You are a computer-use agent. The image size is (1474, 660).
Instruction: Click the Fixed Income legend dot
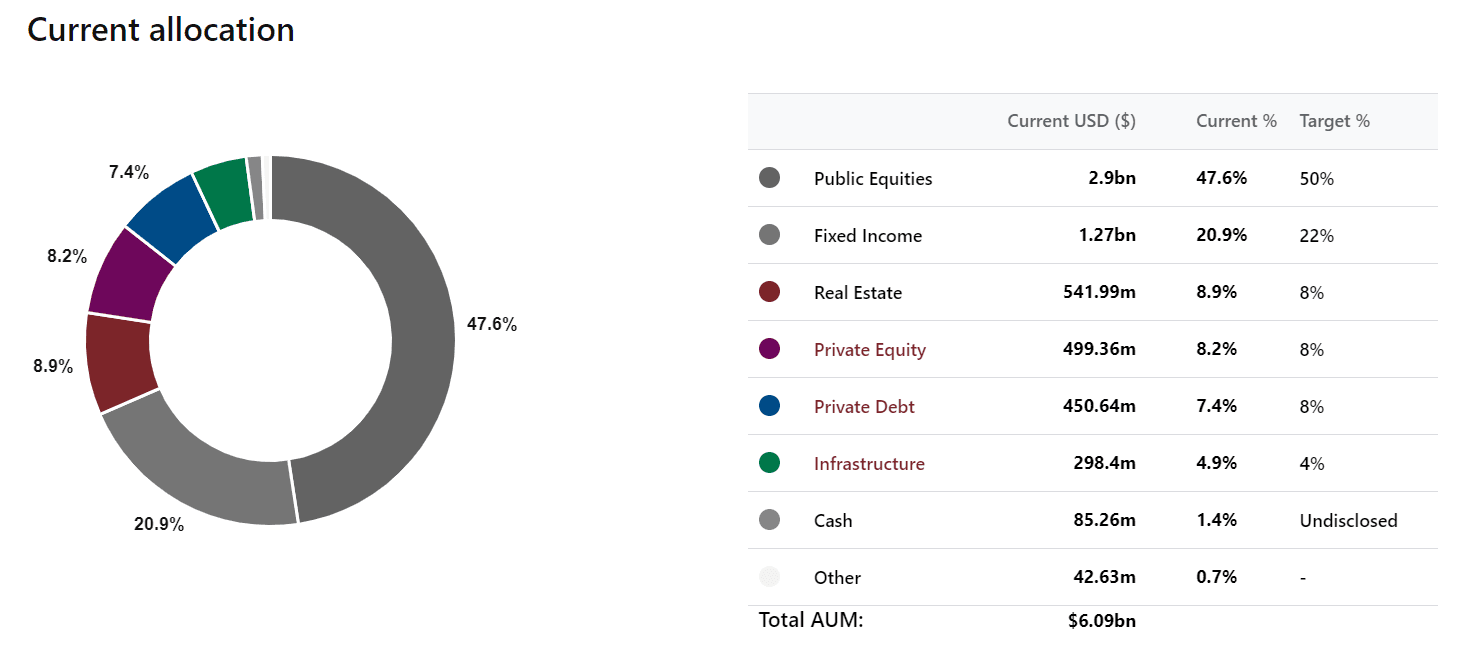coord(770,235)
